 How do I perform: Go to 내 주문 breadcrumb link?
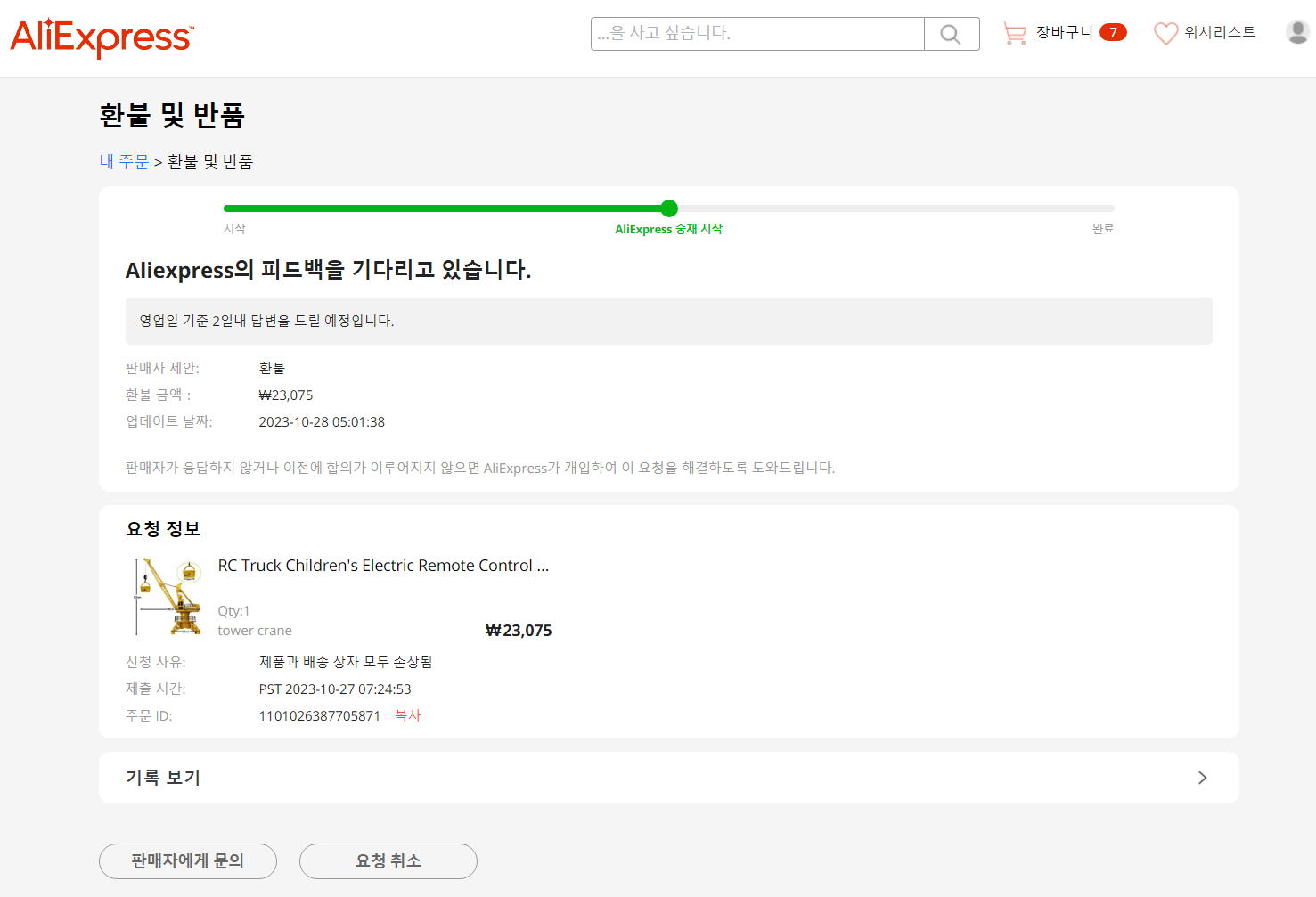coord(124,161)
